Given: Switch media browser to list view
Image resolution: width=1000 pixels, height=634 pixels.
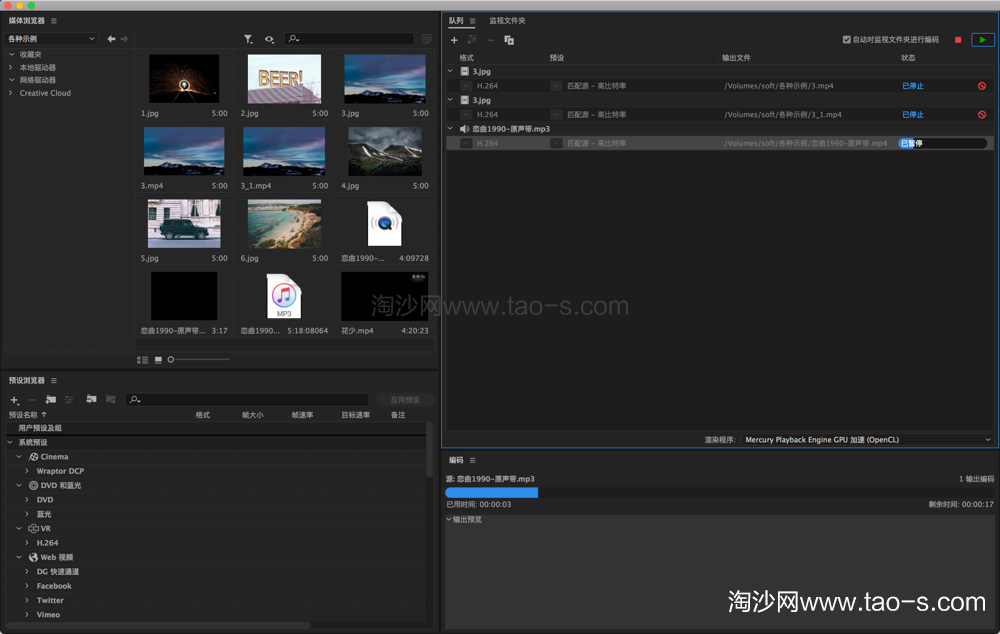Looking at the screenshot, I should point(142,359).
